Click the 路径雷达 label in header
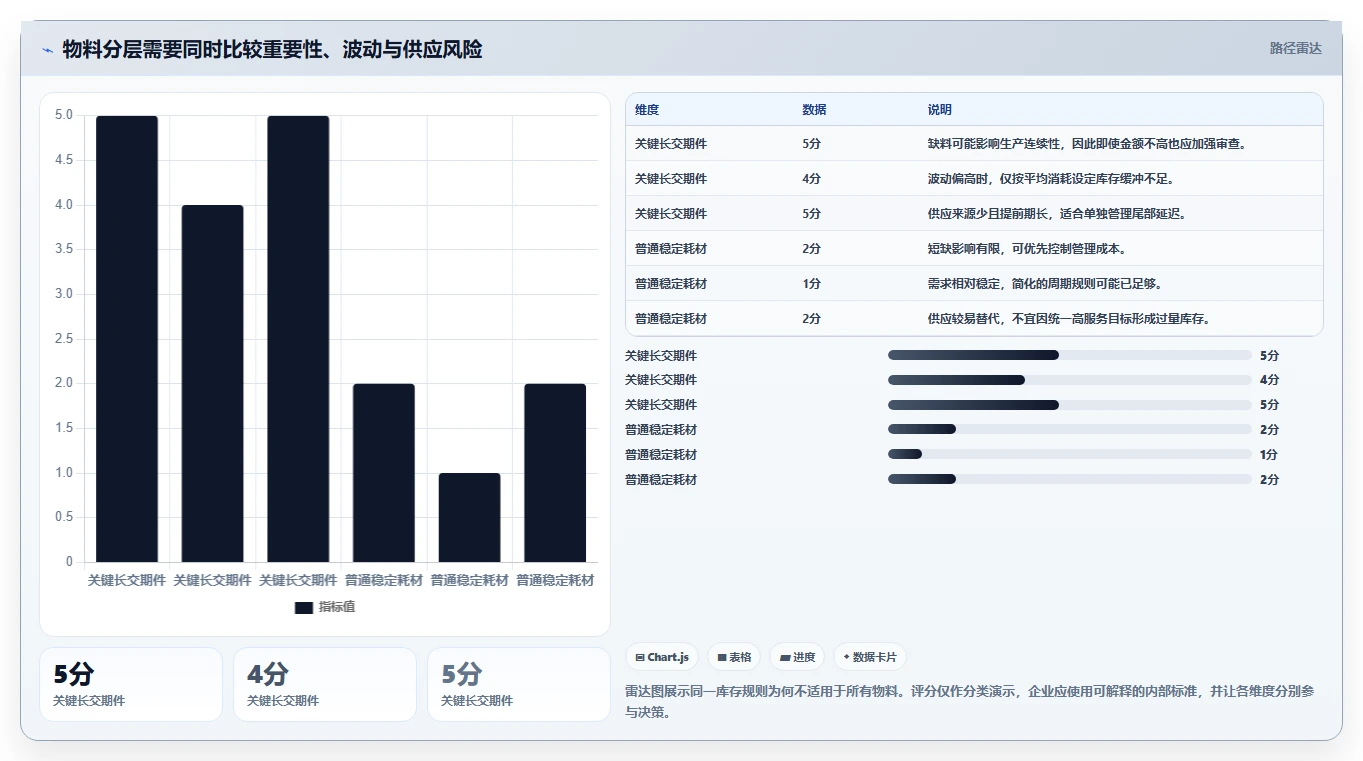 pyautogui.click(x=1296, y=48)
